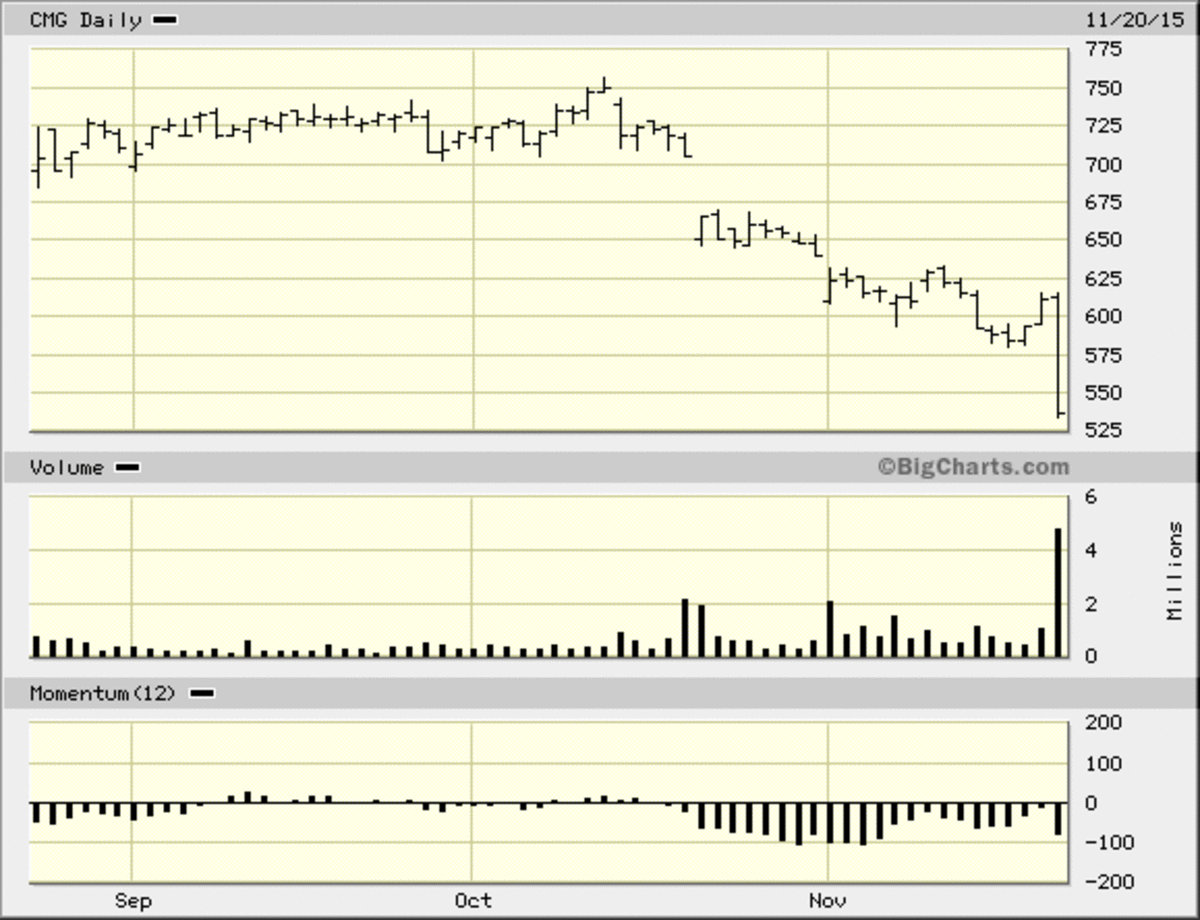
Task: Select the tallest volume spike bar
Action: point(1057,590)
